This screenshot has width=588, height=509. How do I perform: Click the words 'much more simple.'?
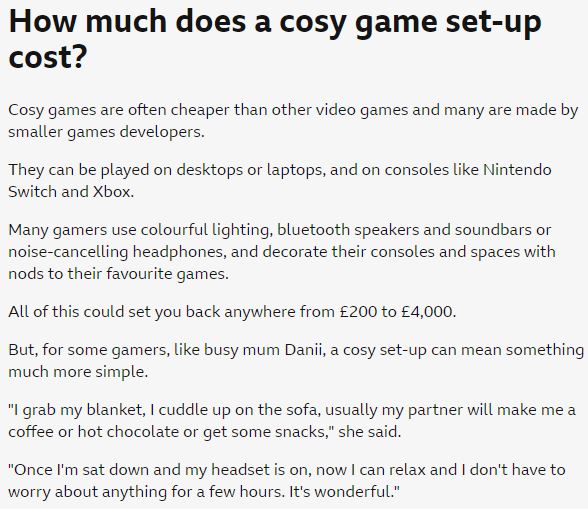(78, 372)
